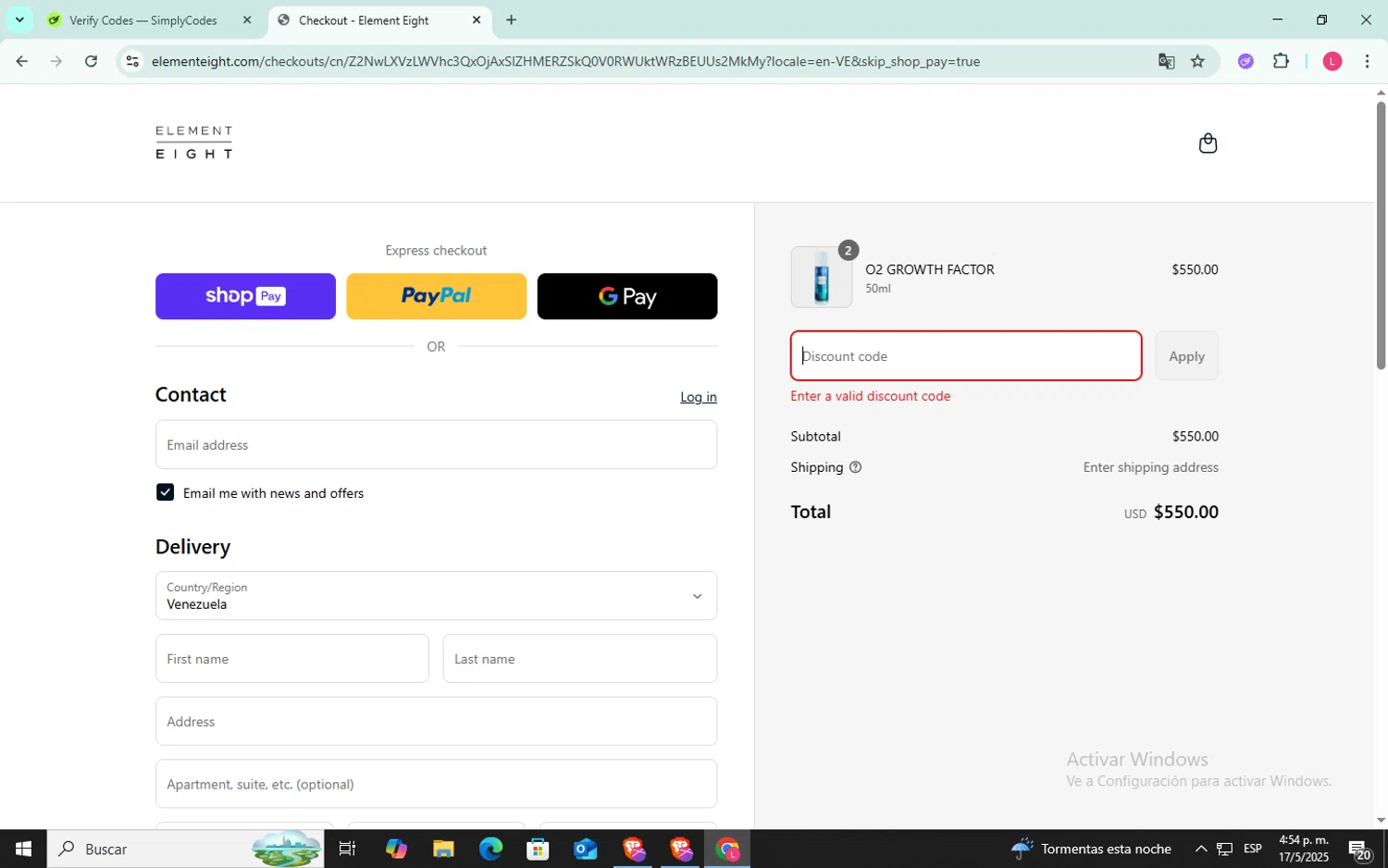Screen dimensions: 1388x868
Task: Pay with Shop Pay button
Action: 245,296
